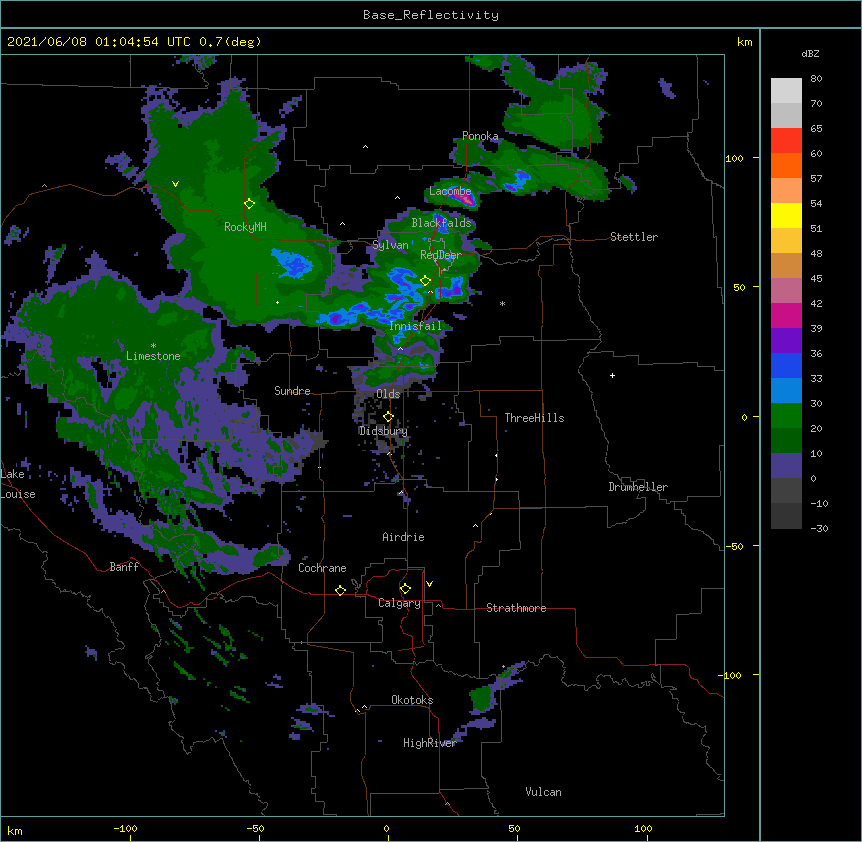
Task: Select the slate purple 0-10 dBZ legend swatch
Action: (786, 466)
